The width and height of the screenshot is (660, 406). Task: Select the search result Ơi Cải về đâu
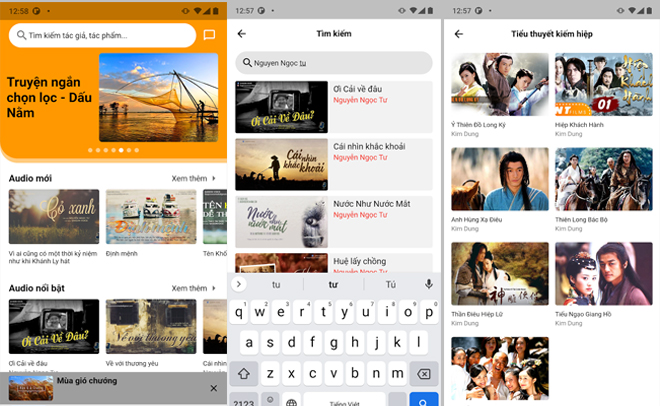(334, 107)
